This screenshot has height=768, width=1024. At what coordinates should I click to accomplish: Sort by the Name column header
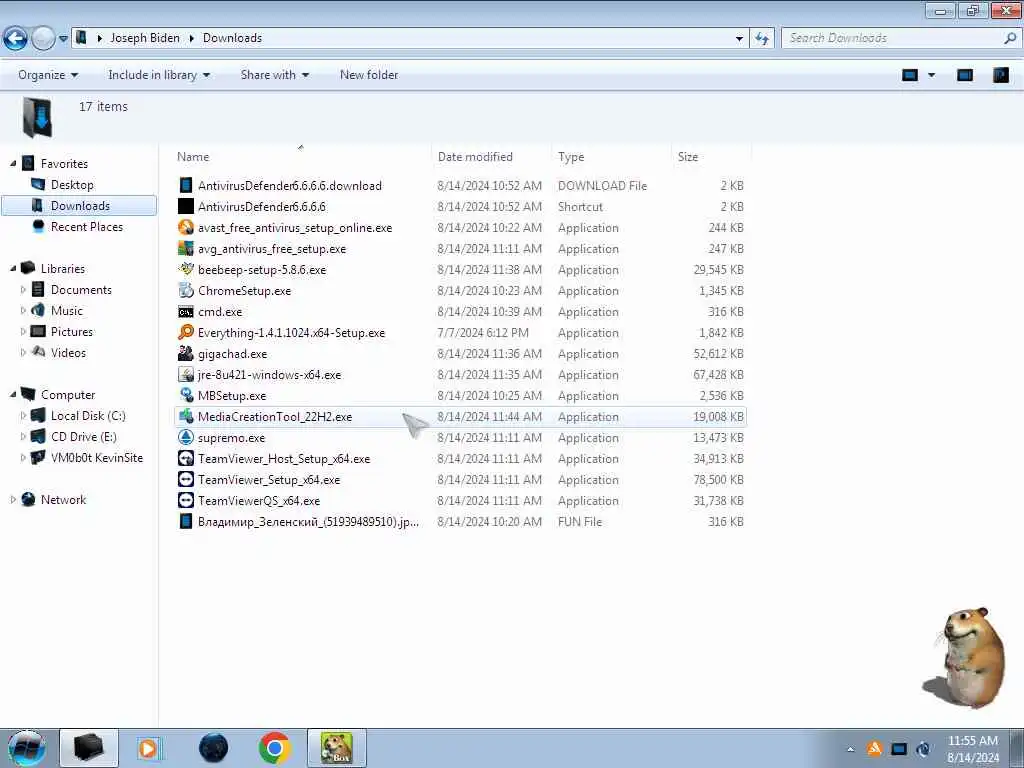(x=193, y=157)
